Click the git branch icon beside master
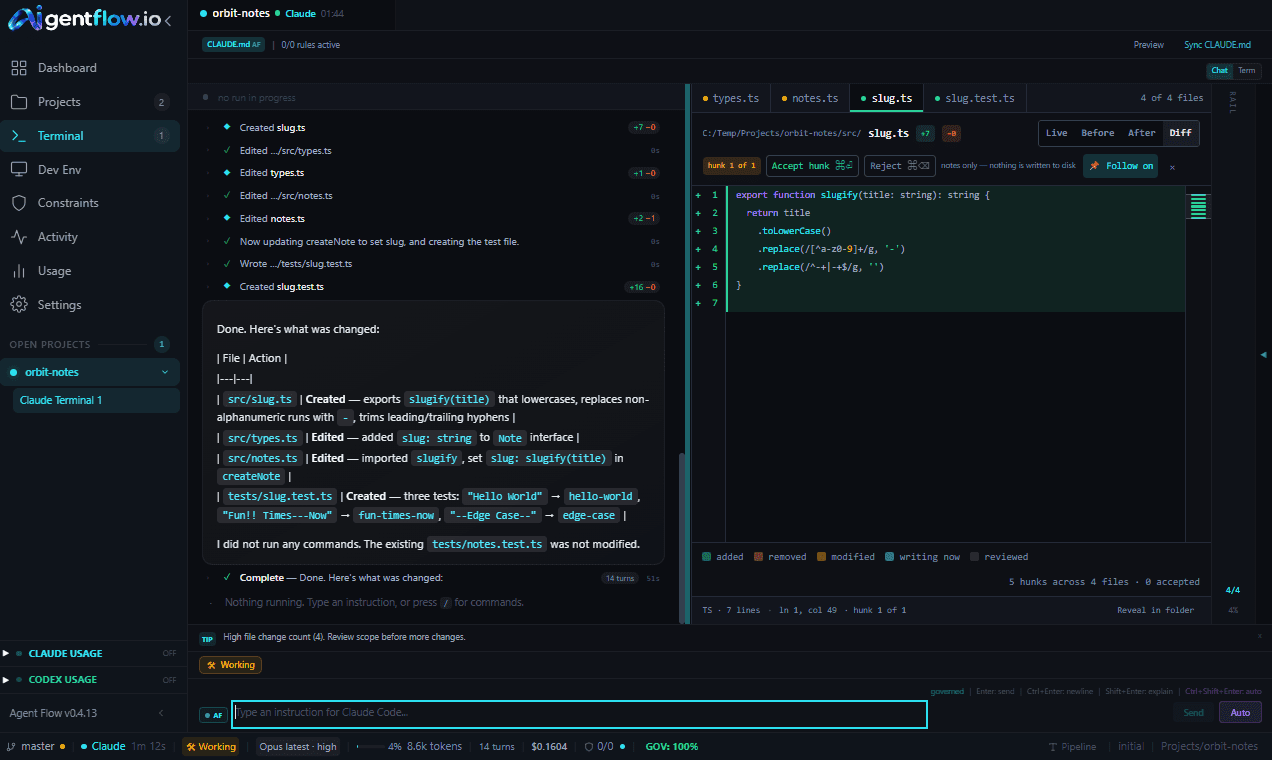 [11, 747]
